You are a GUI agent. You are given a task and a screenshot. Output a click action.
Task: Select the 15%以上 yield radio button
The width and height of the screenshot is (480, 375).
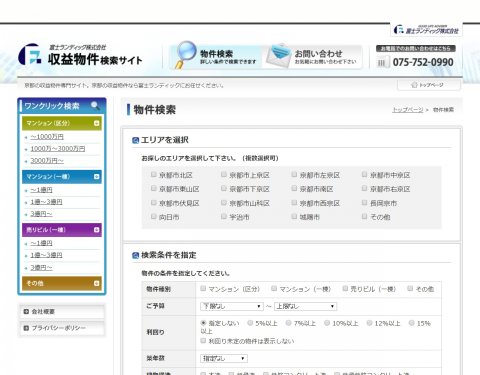412,323
